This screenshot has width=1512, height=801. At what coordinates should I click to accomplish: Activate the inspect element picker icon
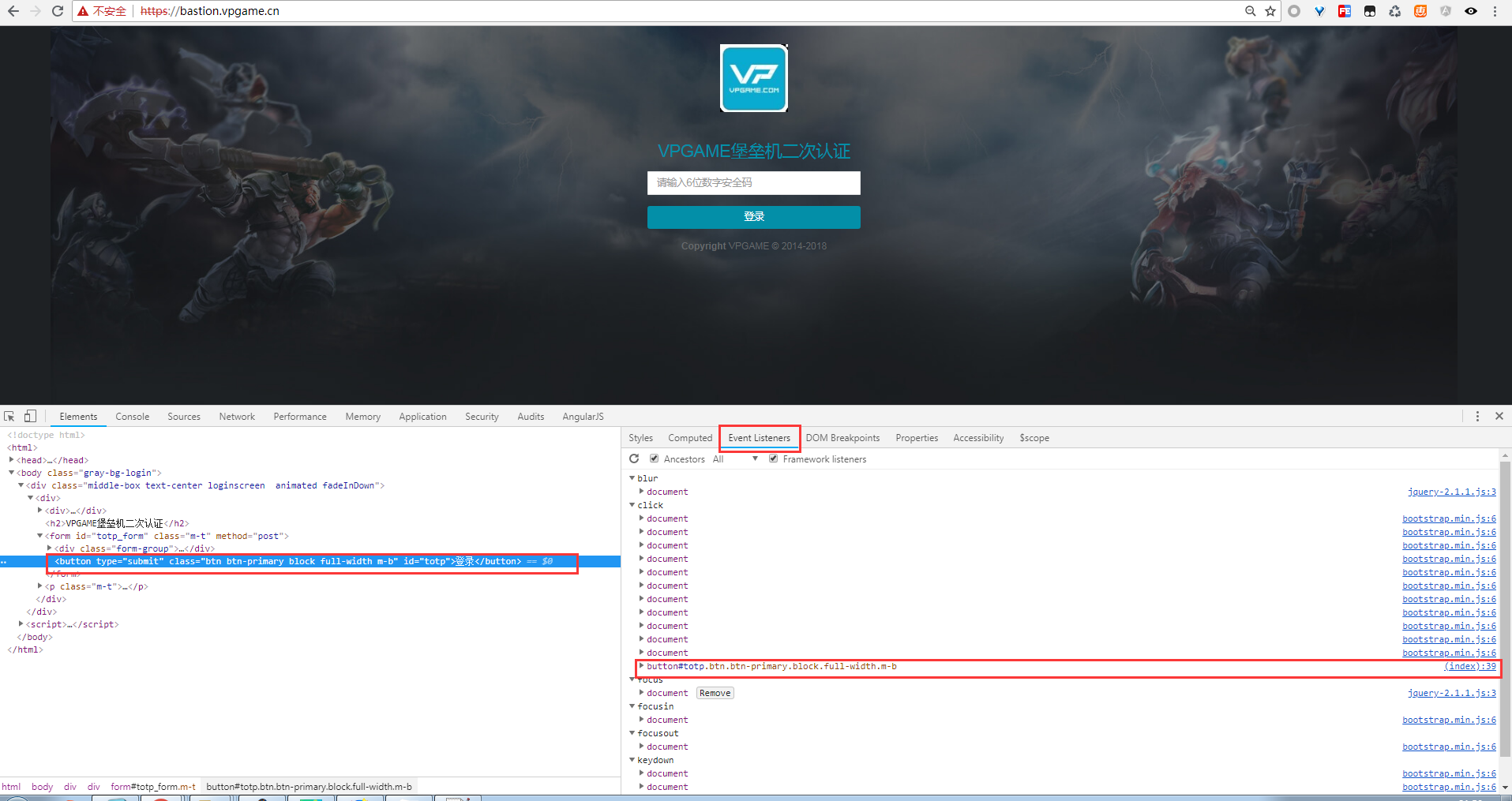pyautogui.click(x=9, y=416)
